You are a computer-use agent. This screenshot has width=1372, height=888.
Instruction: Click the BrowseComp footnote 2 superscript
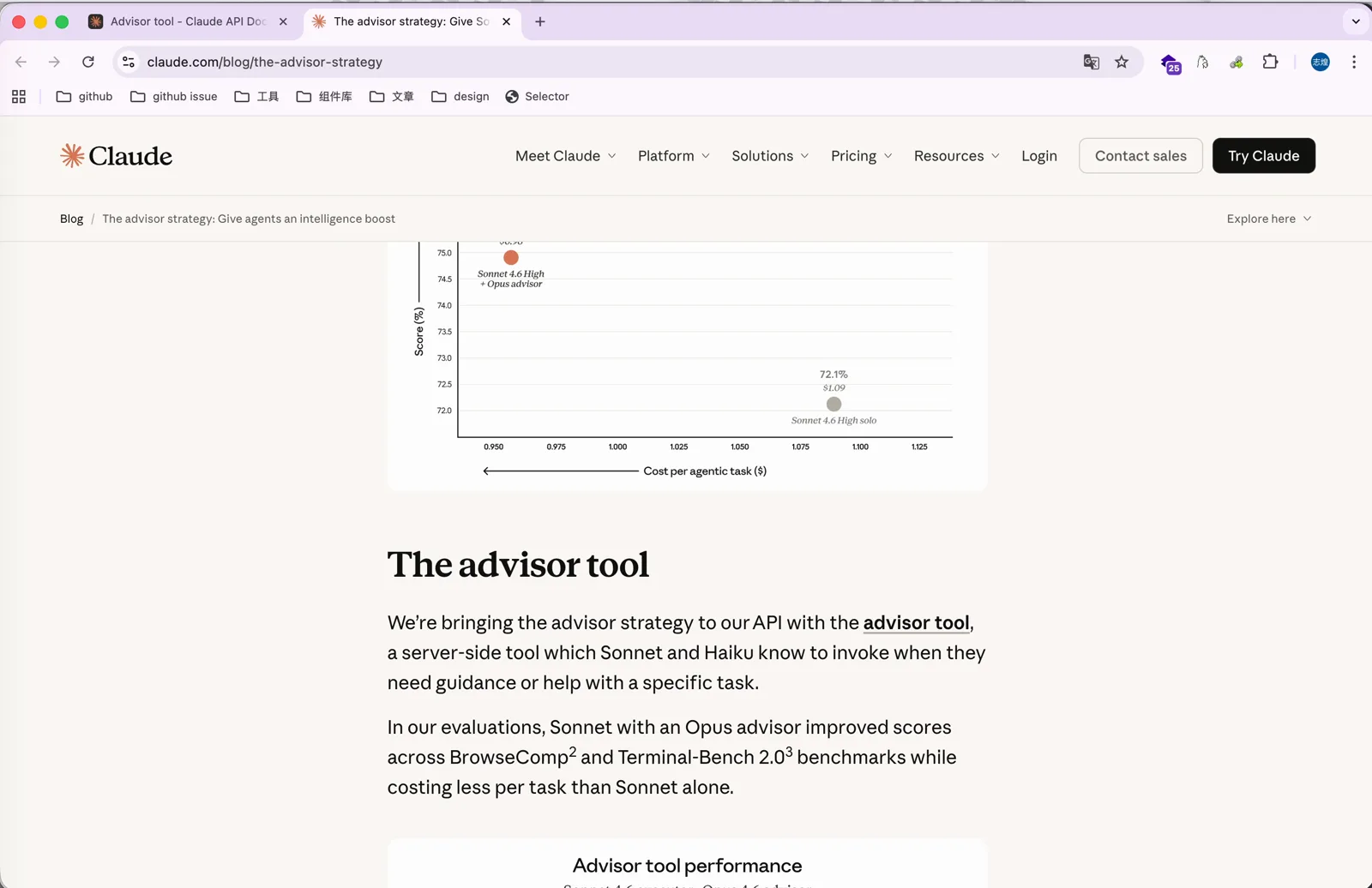tap(572, 751)
